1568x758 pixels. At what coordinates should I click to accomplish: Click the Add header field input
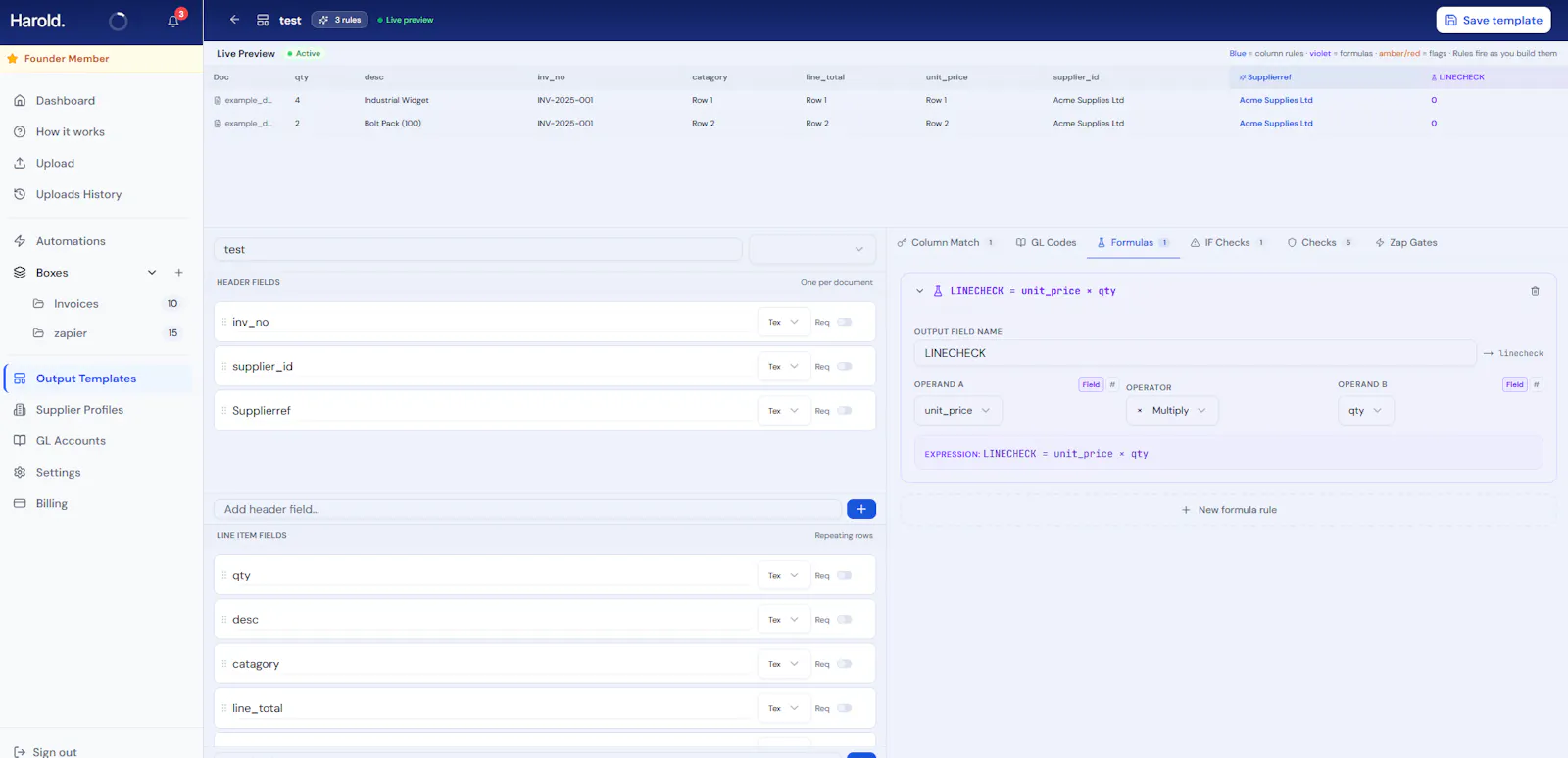click(527, 509)
